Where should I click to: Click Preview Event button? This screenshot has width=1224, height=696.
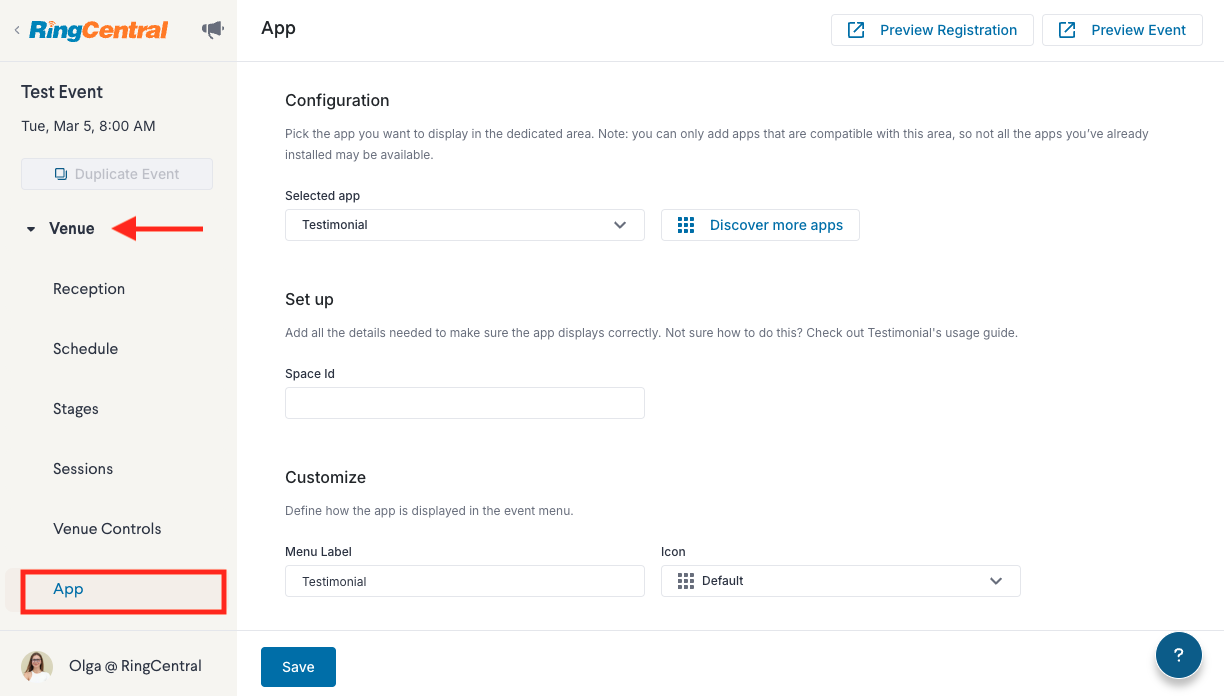click(1122, 30)
